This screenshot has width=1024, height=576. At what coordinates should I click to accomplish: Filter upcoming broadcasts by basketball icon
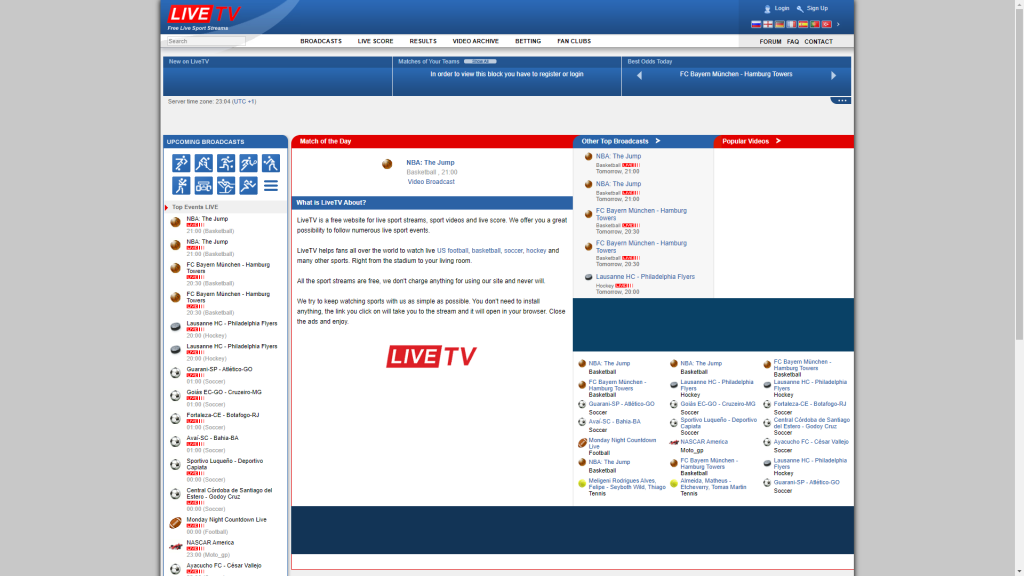[226, 163]
